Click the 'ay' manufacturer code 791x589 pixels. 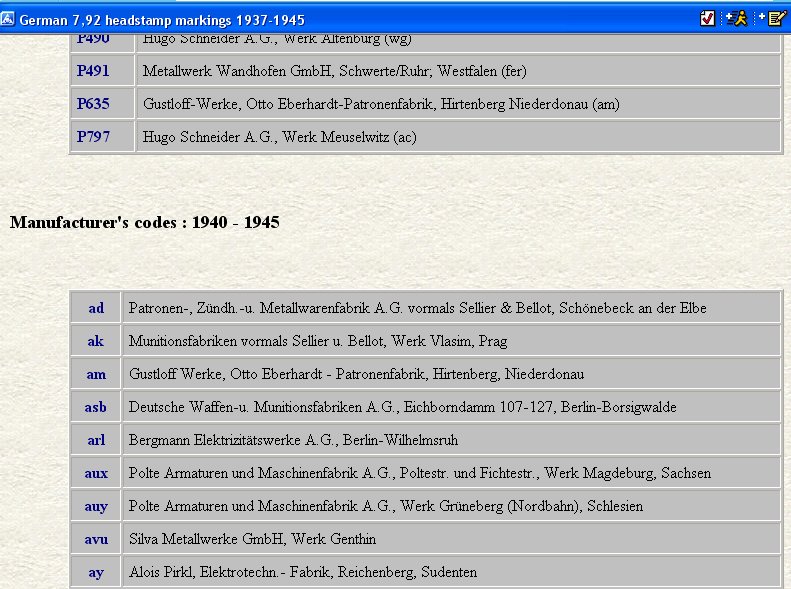96,572
